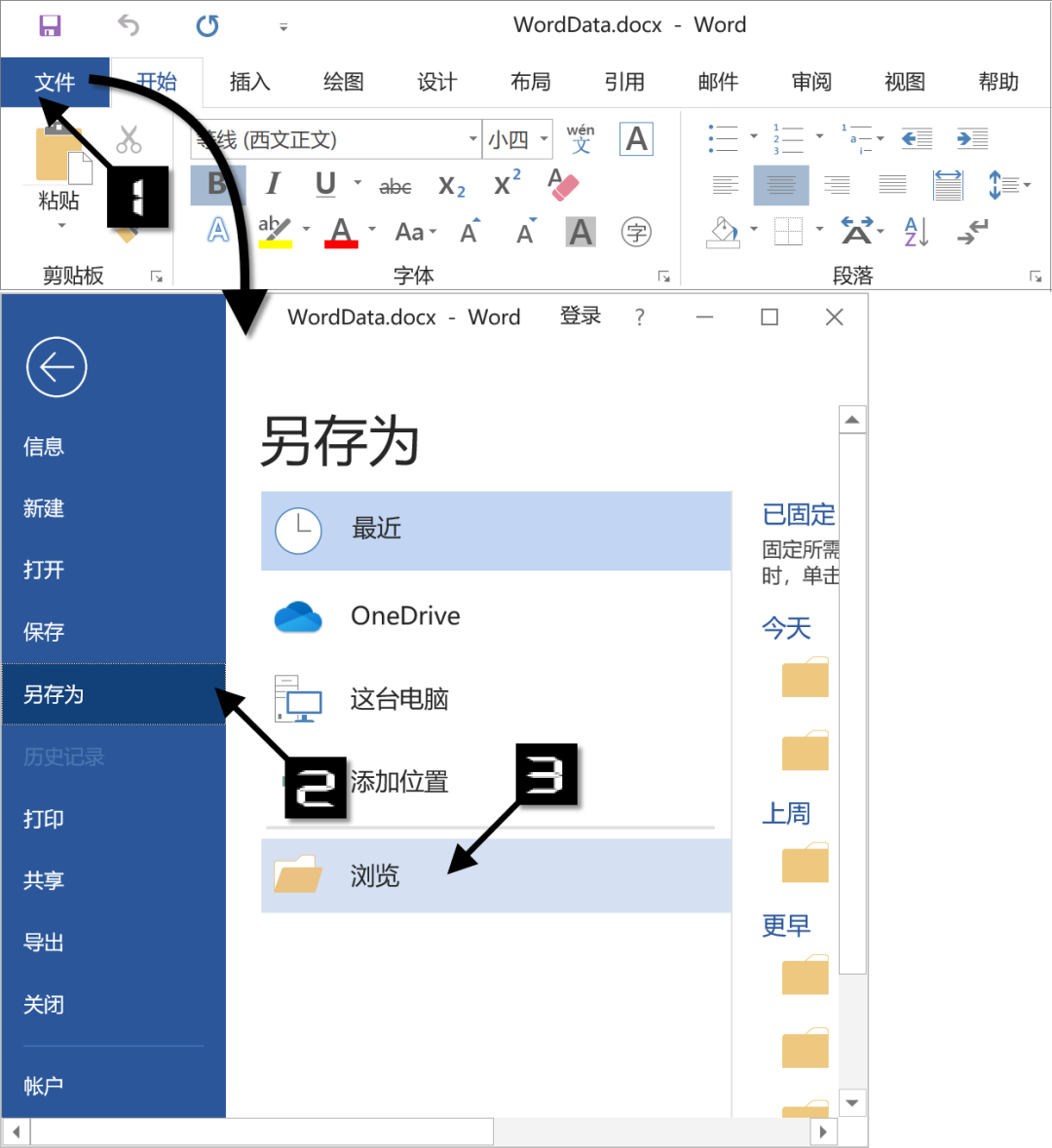Click the line spacing icon
This screenshot has height=1148, width=1052.
pyautogui.click(x=1003, y=185)
